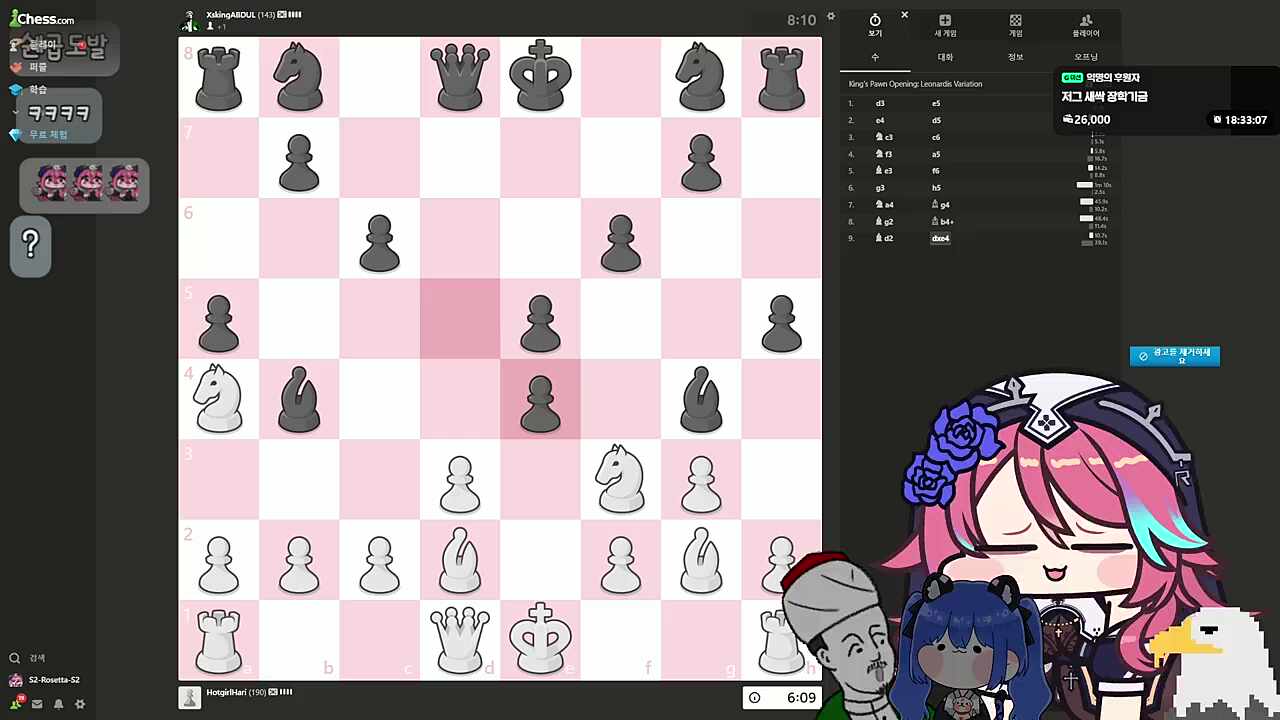Click the black bishop on b4
The height and width of the screenshot is (720, 1280).
click(299, 398)
